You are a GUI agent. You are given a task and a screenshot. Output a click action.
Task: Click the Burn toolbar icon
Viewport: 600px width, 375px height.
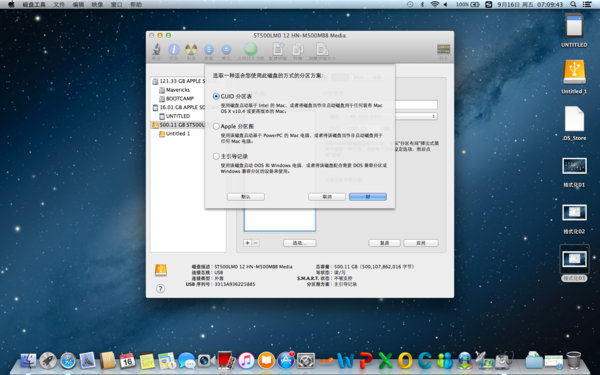tap(191, 49)
